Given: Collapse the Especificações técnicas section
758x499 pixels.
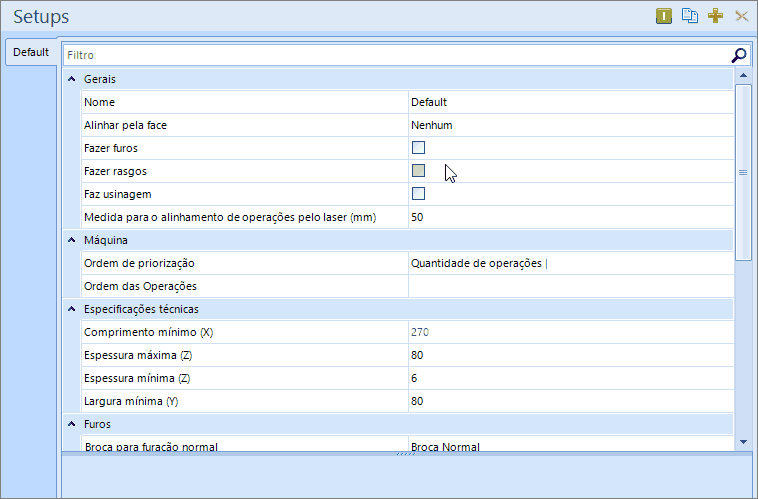Looking at the screenshot, I should click(71, 309).
